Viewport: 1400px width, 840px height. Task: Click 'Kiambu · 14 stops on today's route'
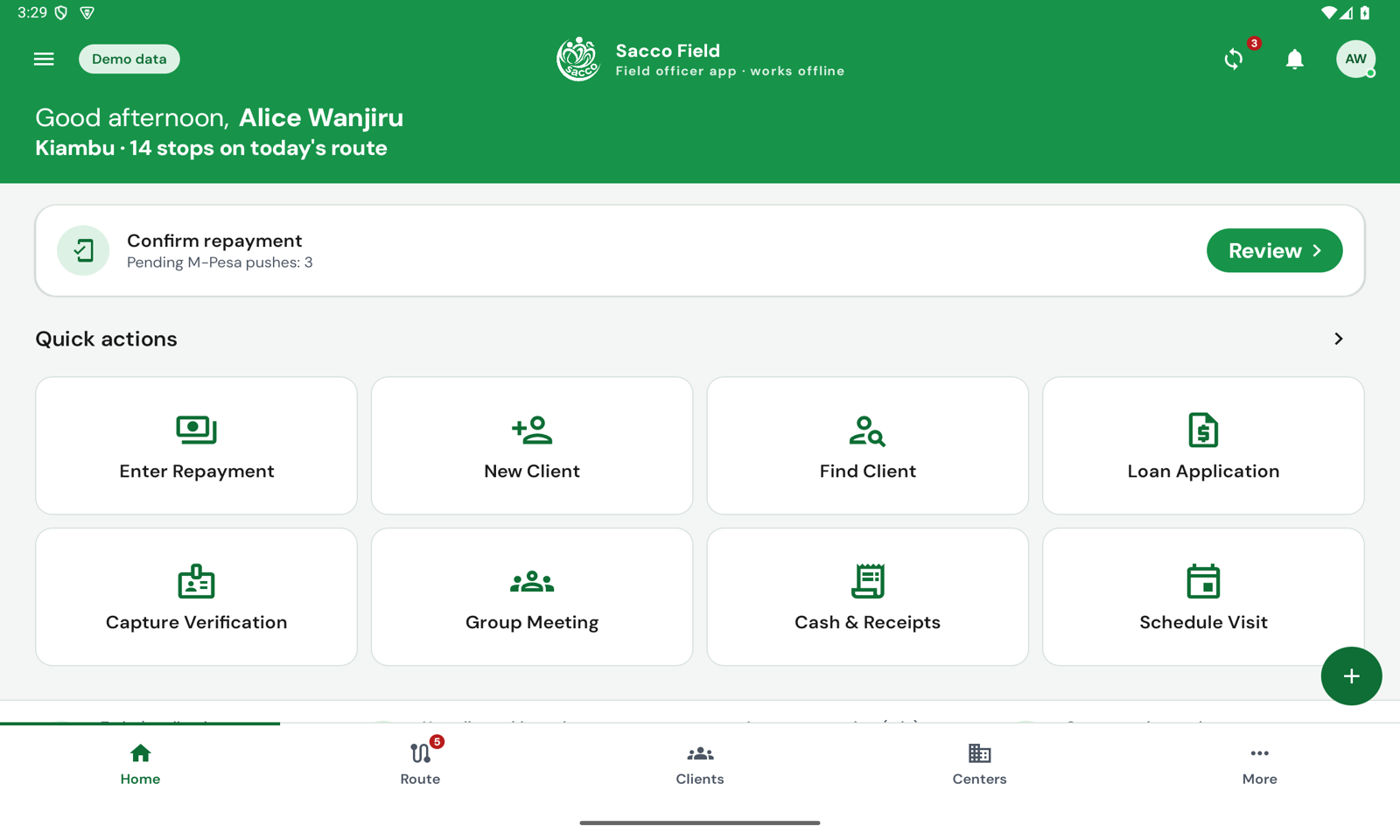point(211,148)
